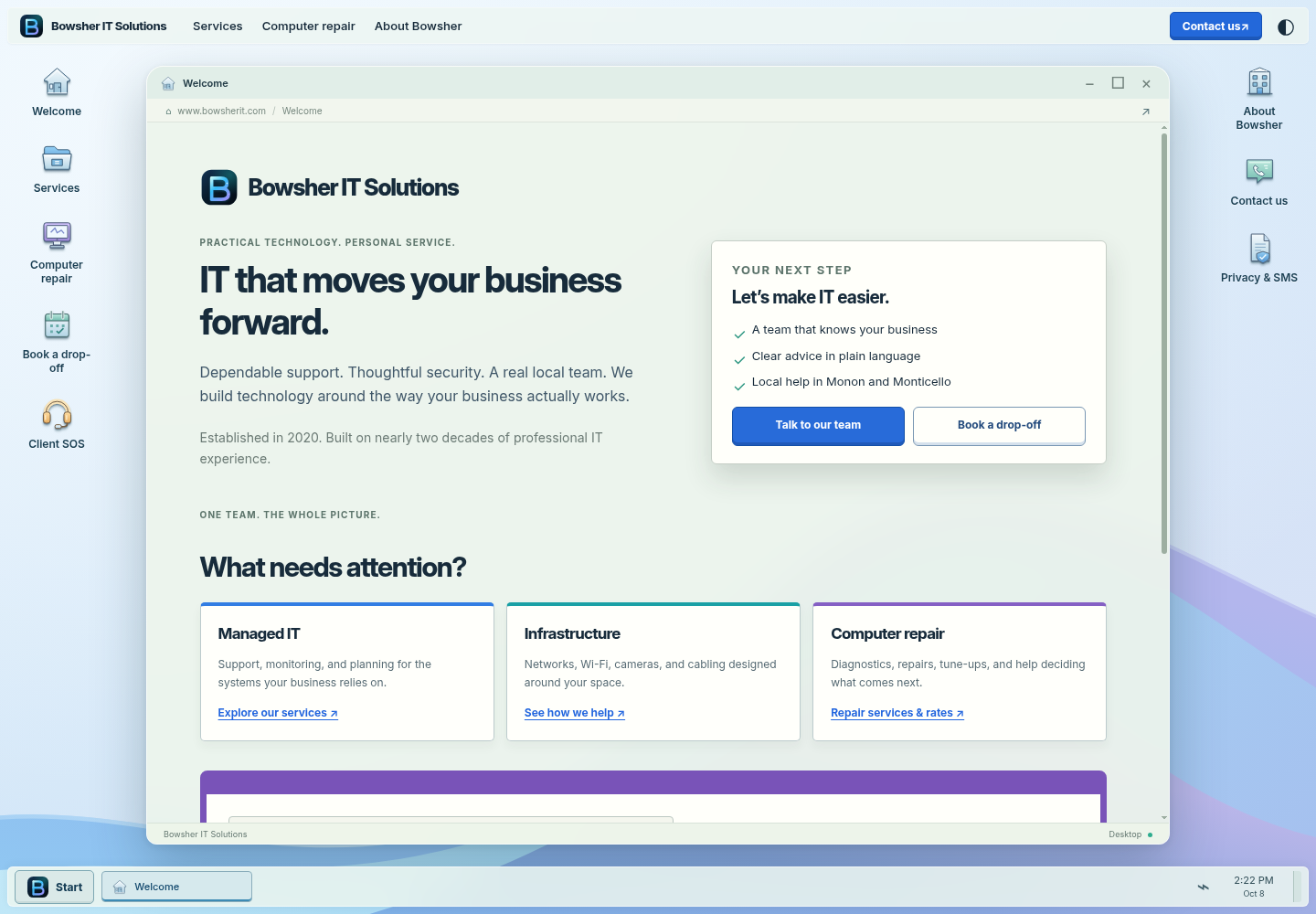Click the Computer repair card heading
Viewport: 1316px width, 914px height.
pos(887,633)
